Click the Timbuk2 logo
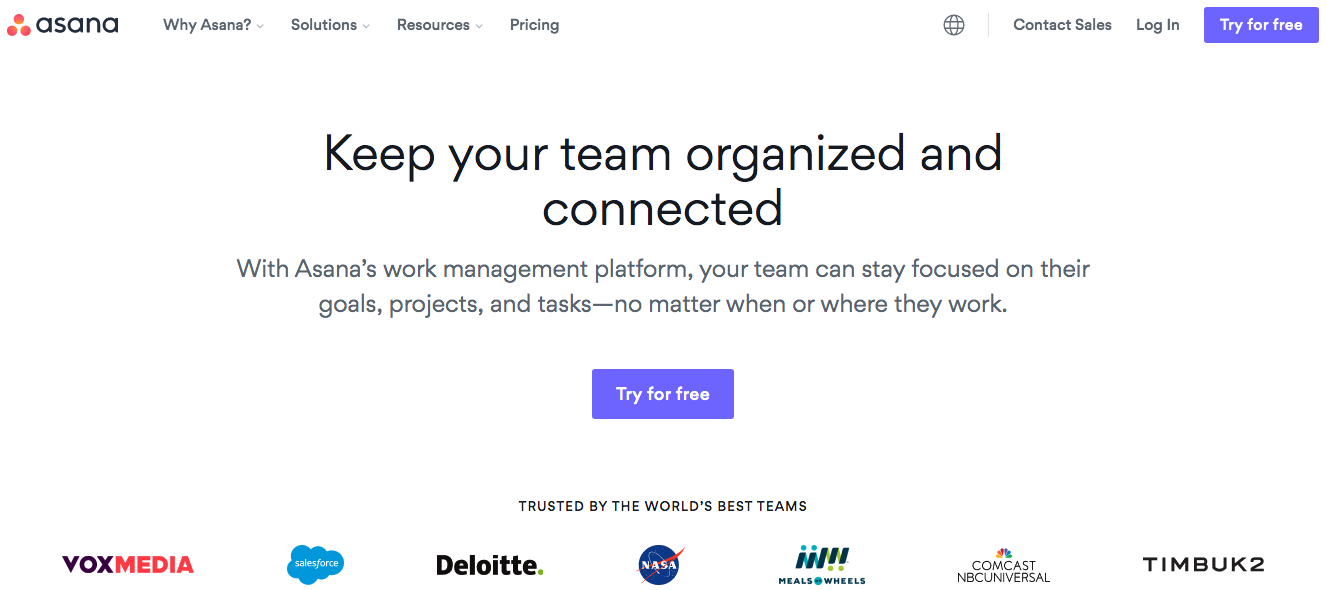The image size is (1327, 590). point(1203,565)
